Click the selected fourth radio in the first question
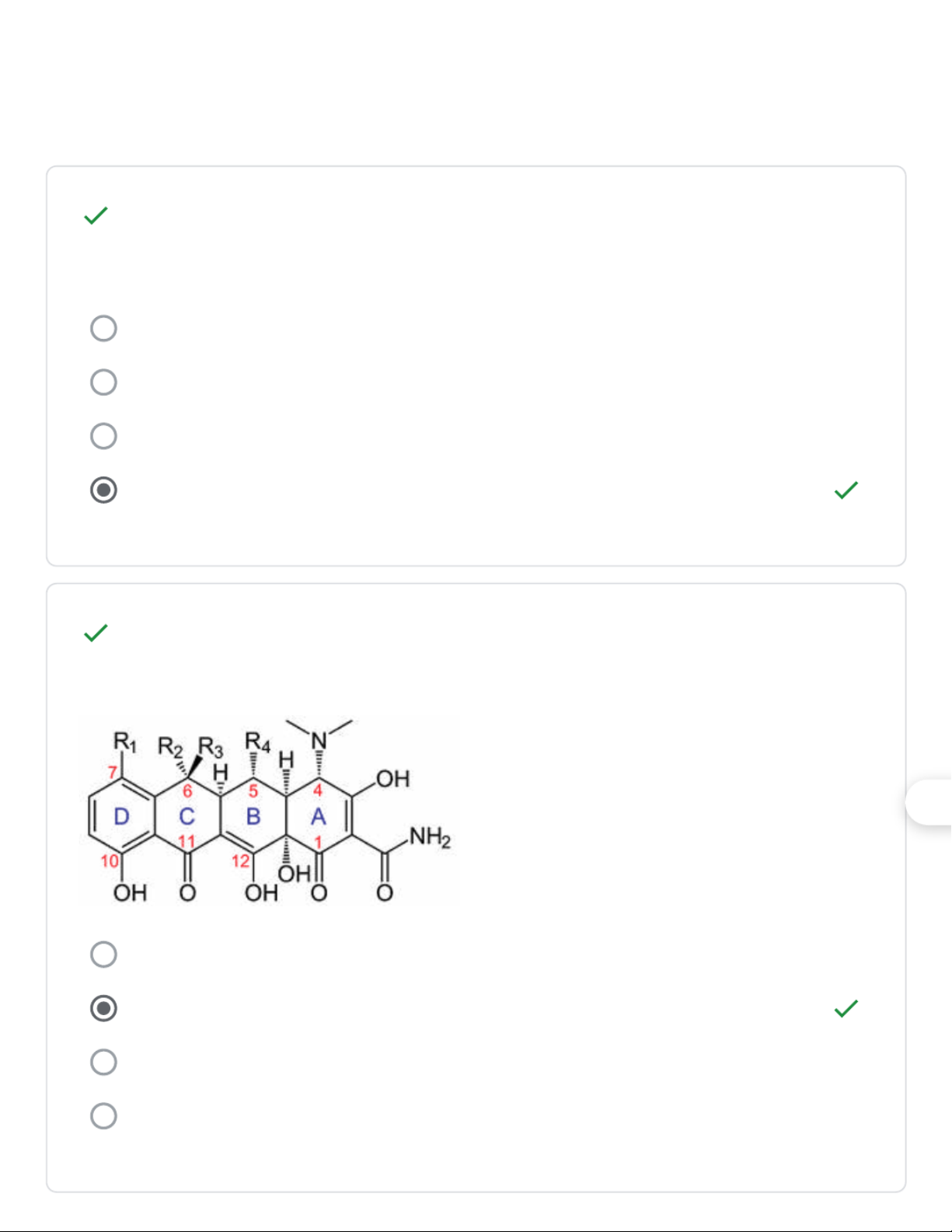Viewport: 952px width, 1232px height. coord(103,490)
